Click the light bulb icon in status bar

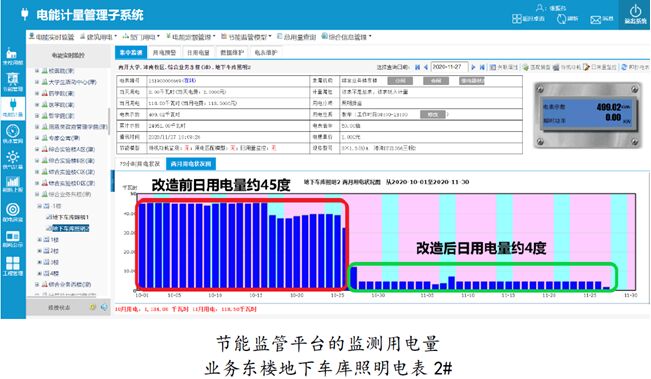coord(93,308)
